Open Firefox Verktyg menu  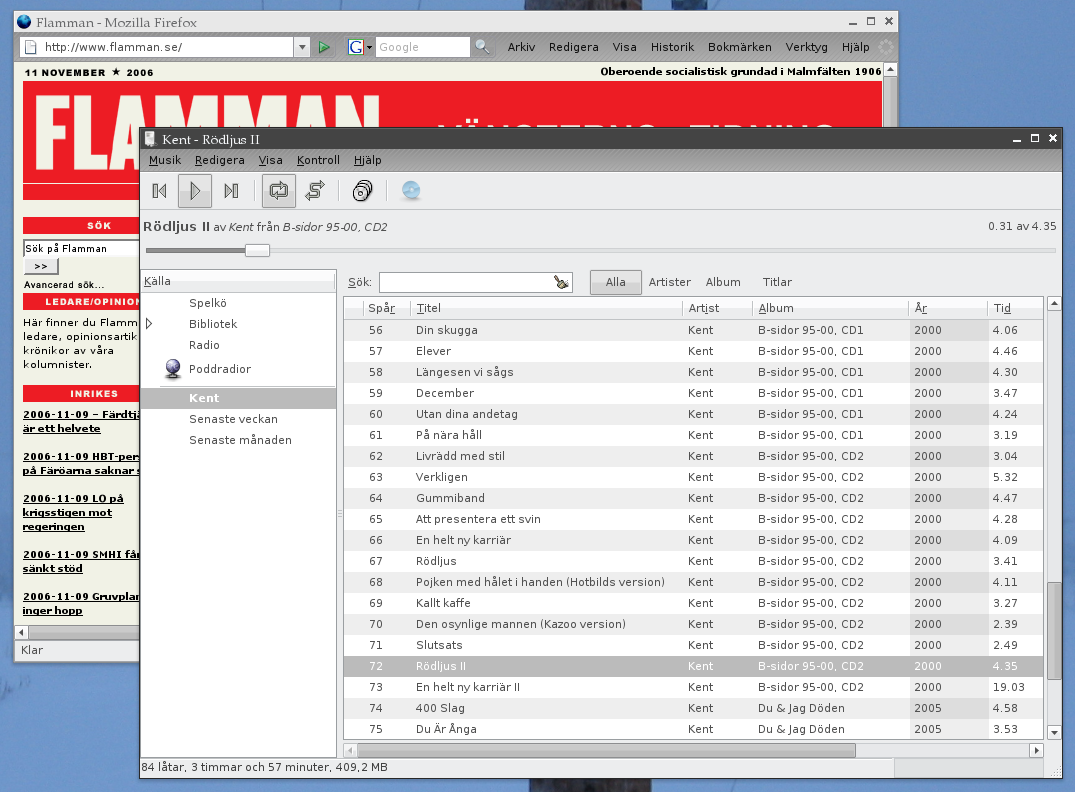tap(806, 47)
